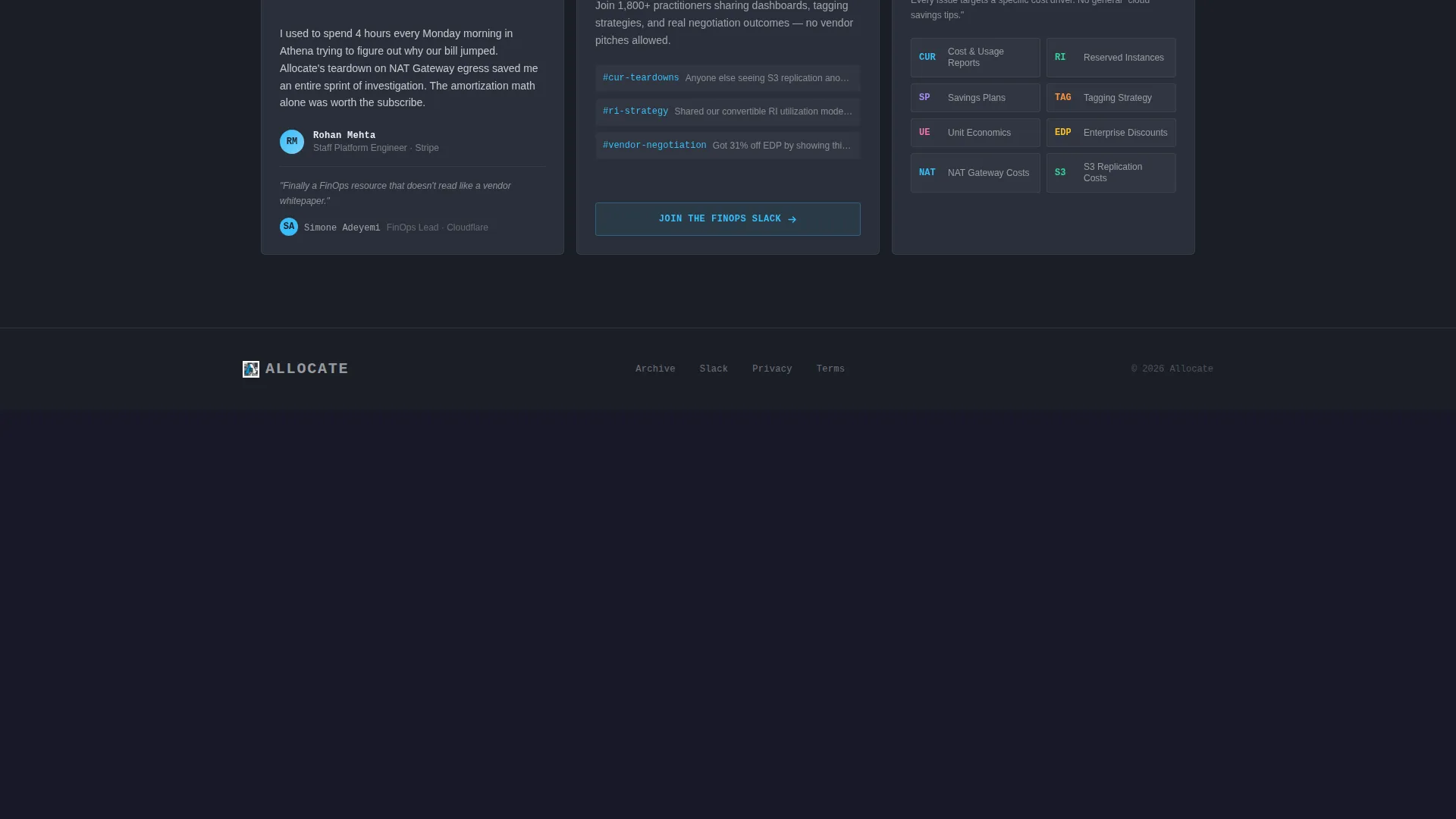Open the Slack footer link
Viewport: 1456px width, 819px height.
point(714,369)
